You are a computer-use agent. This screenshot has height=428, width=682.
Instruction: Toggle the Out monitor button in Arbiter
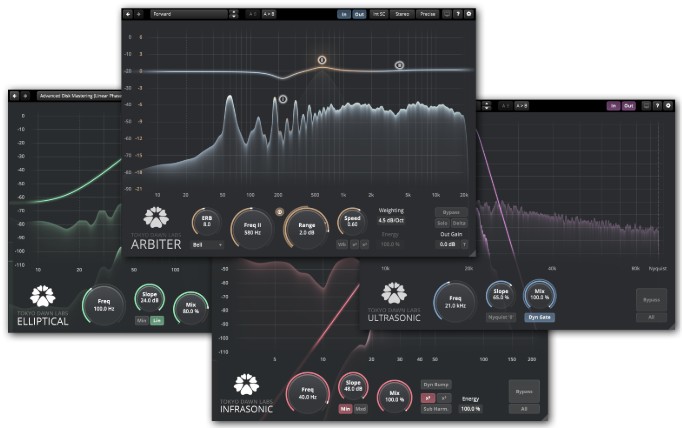click(359, 14)
